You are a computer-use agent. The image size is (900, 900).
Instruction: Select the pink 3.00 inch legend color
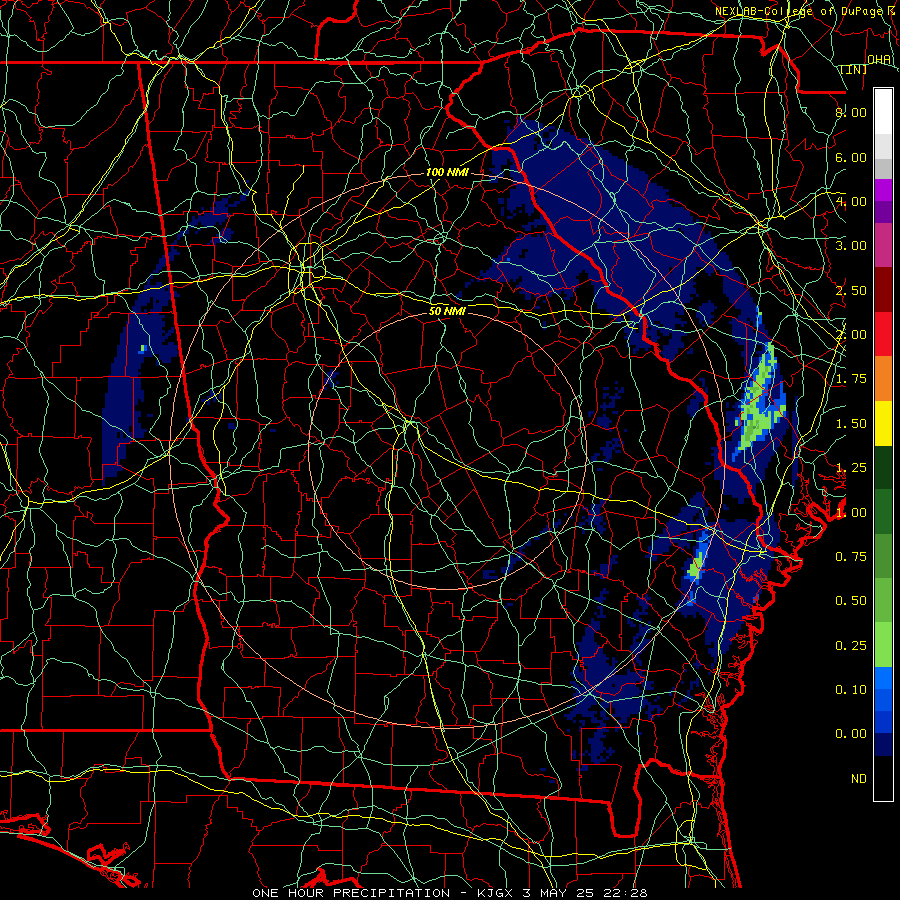pyautogui.click(x=883, y=245)
